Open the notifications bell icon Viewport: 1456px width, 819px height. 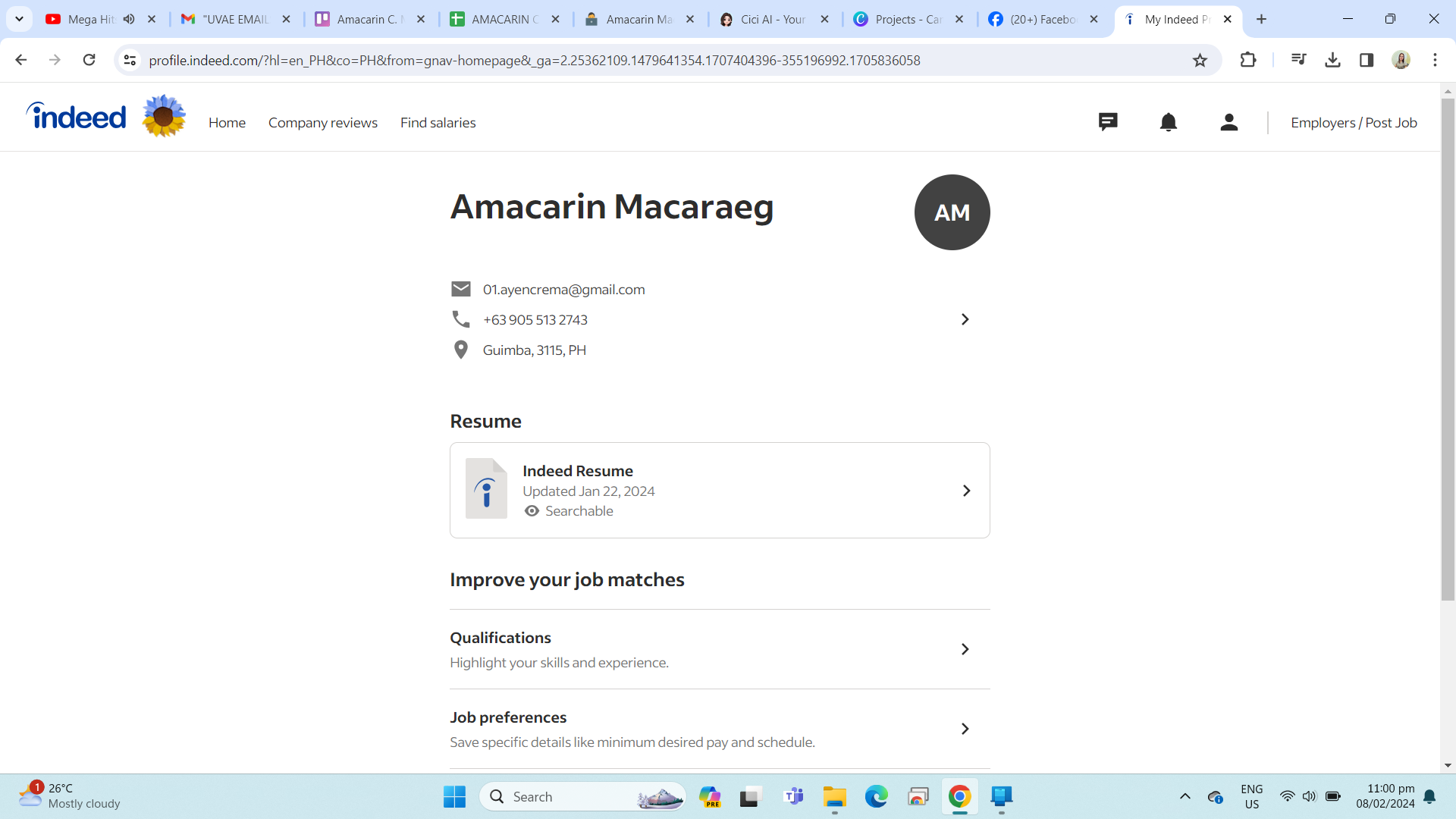(x=1169, y=122)
